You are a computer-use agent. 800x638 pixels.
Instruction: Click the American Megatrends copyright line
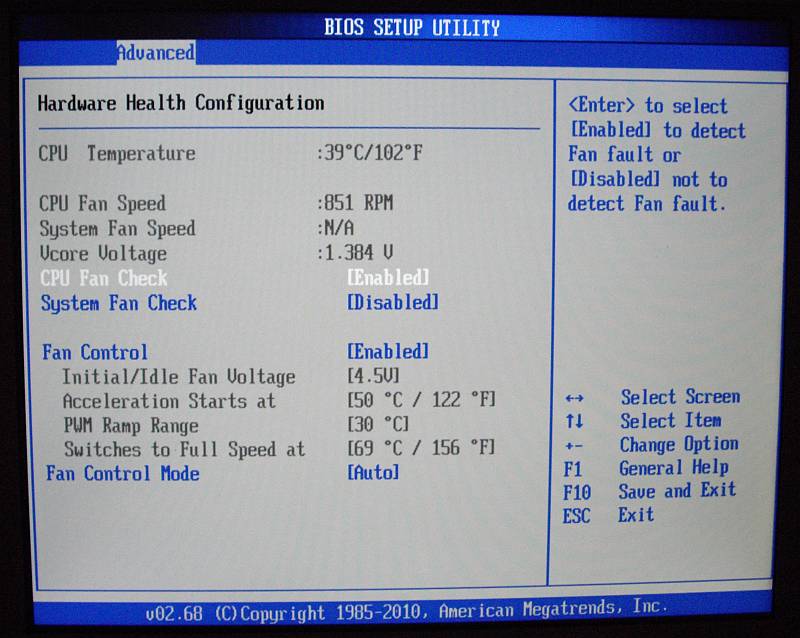pos(407,610)
